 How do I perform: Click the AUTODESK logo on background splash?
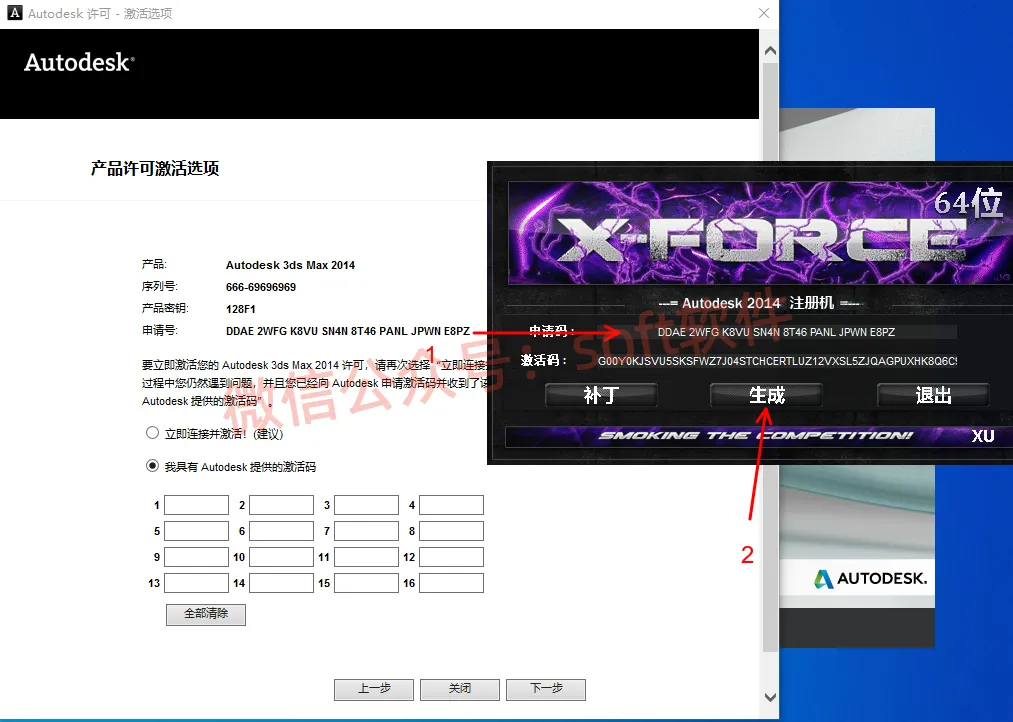click(x=870, y=579)
